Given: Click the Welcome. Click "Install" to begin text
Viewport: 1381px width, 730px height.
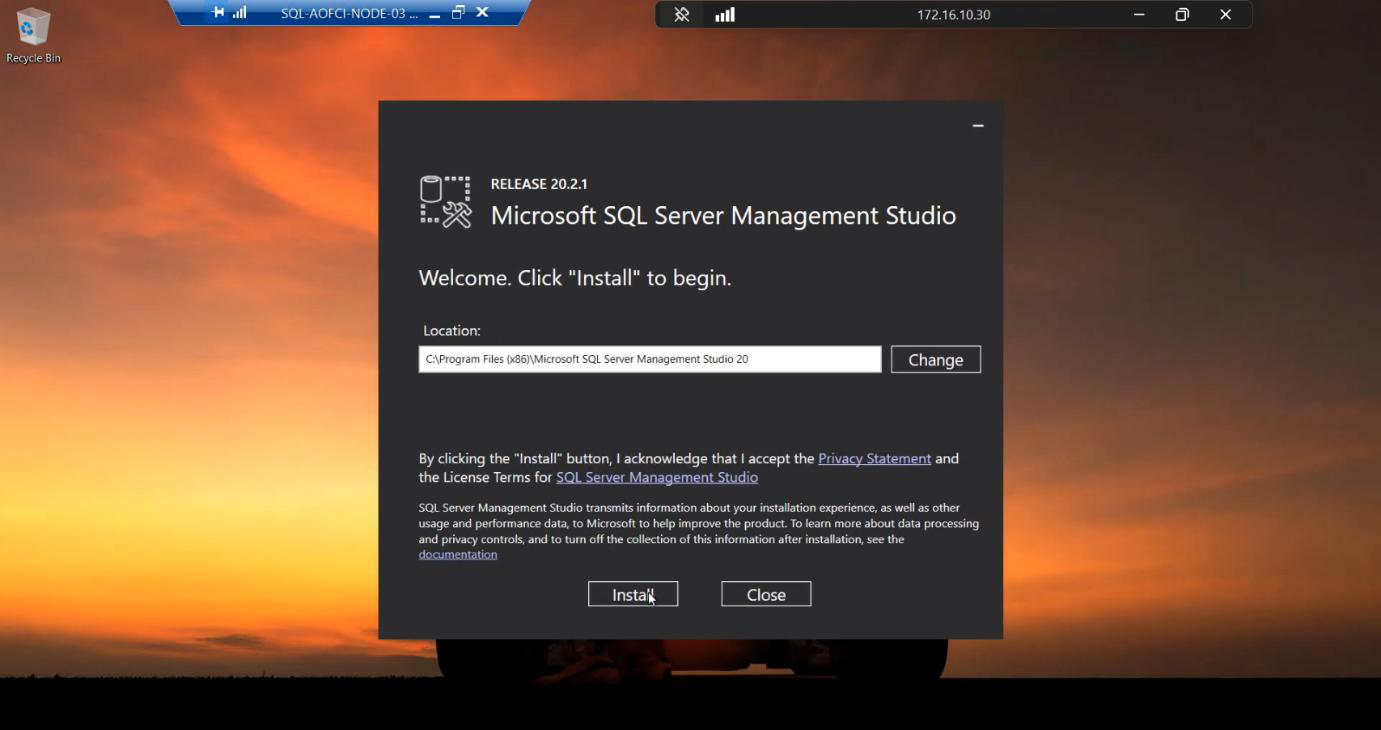Looking at the screenshot, I should (x=575, y=278).
